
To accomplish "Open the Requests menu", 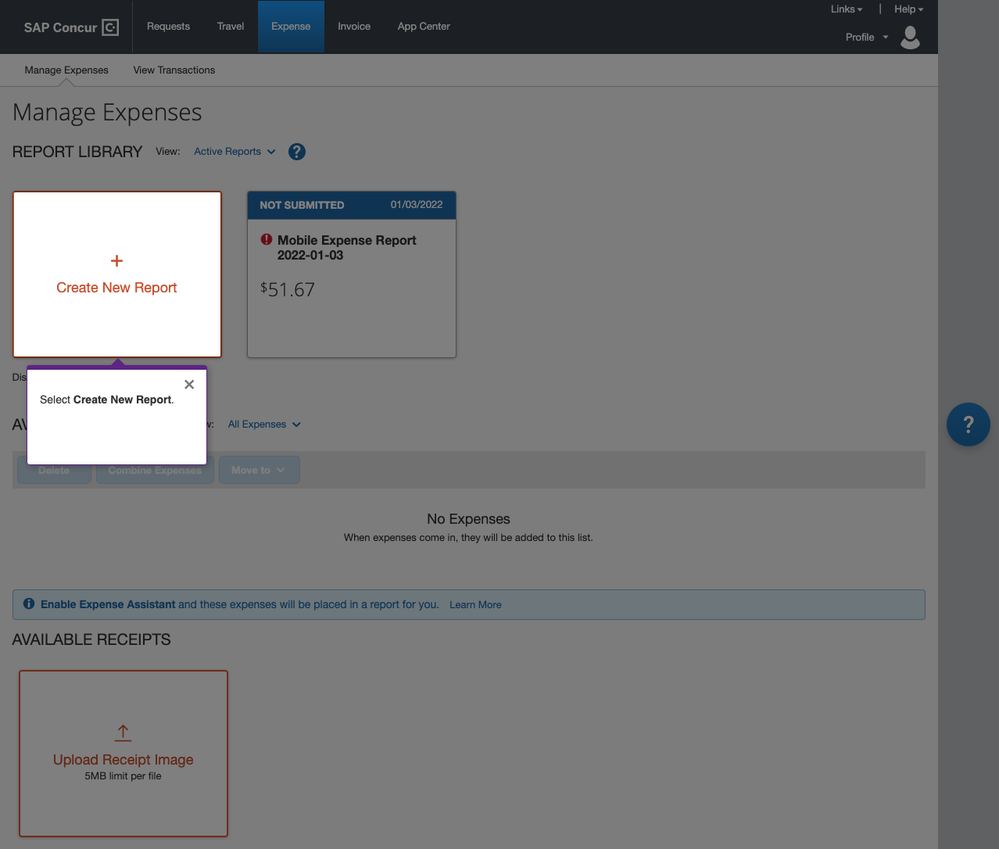I will [168, 27].
